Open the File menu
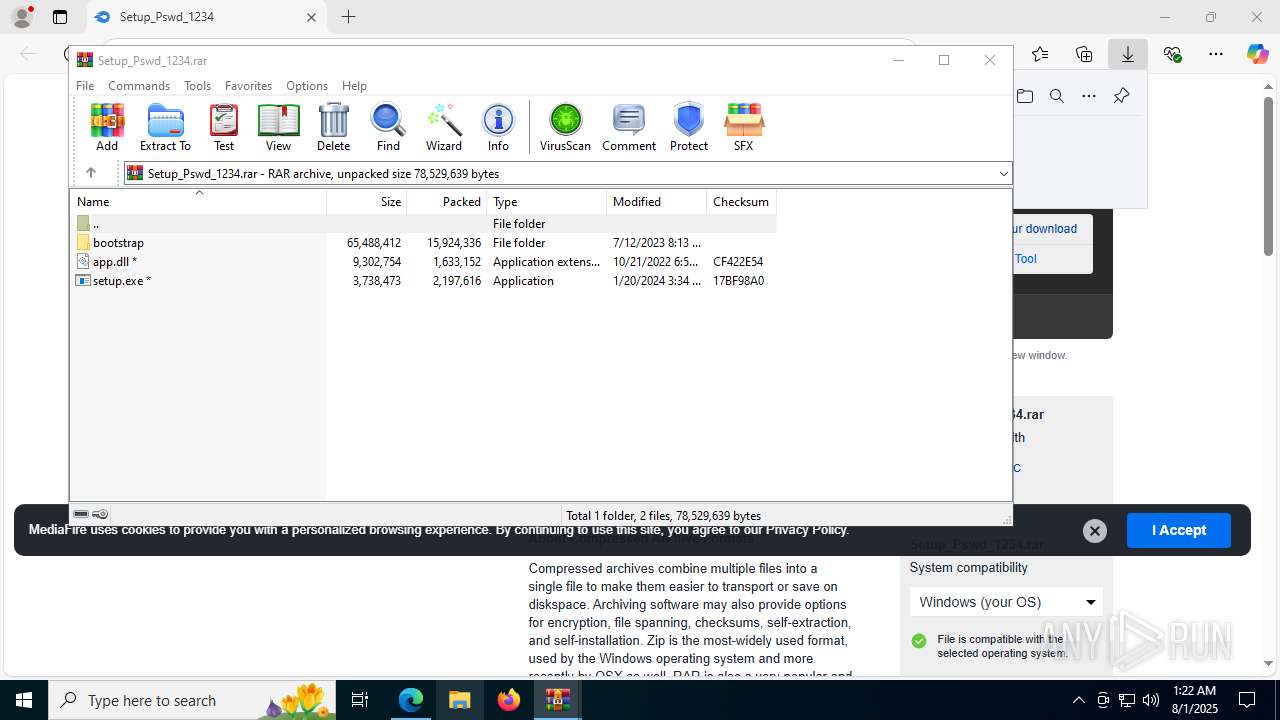1280x720 pixels. pos(85,86)
